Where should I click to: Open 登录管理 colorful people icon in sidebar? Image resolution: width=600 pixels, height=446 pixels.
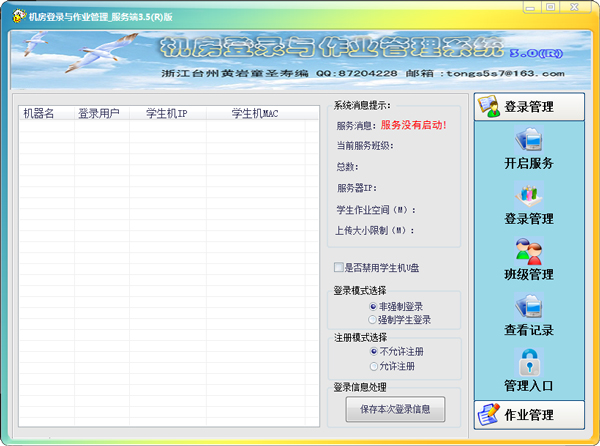click(528, 195)
